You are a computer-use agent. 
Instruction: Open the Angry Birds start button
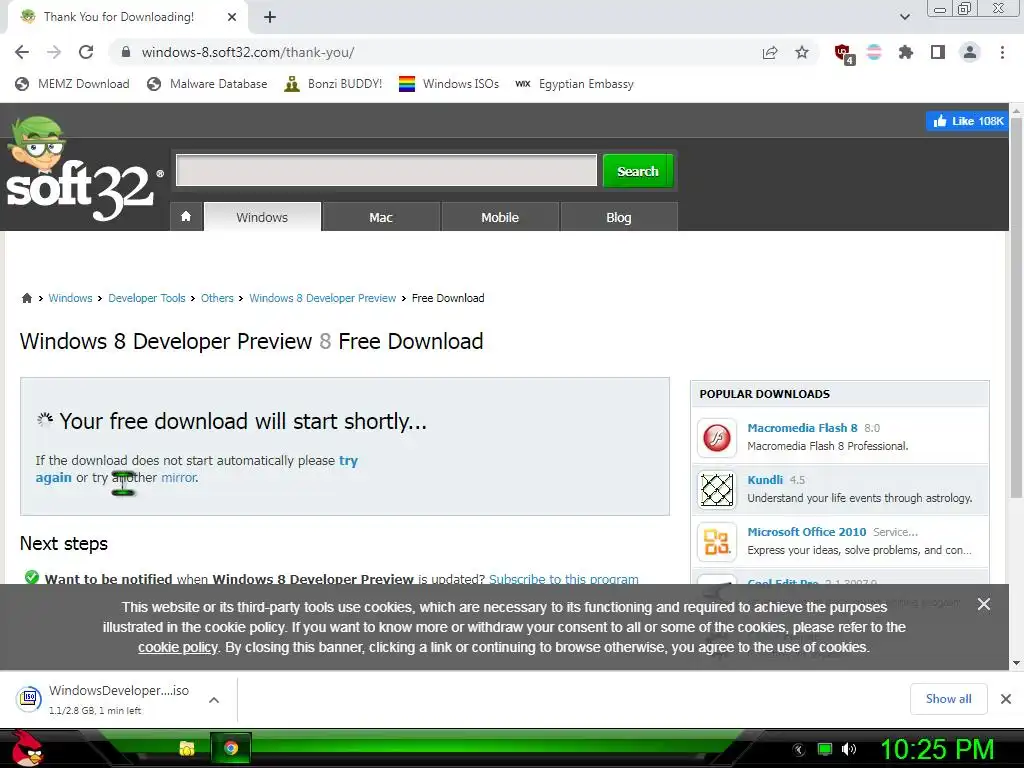[27, 748]
